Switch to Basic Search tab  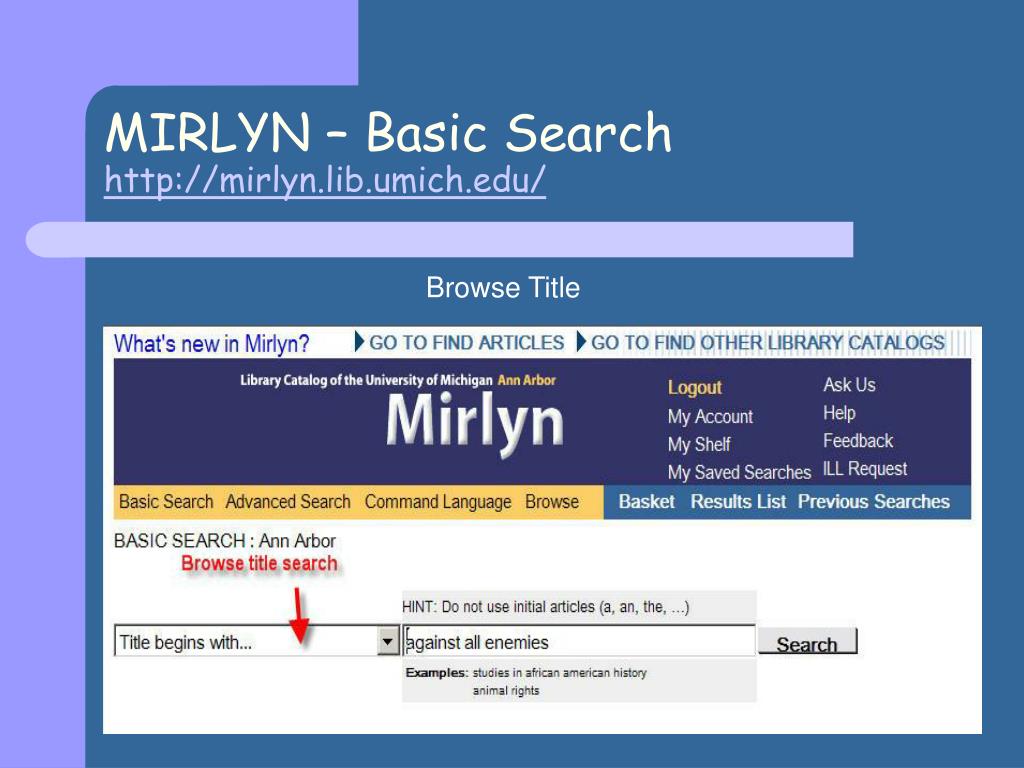point(166,502)
